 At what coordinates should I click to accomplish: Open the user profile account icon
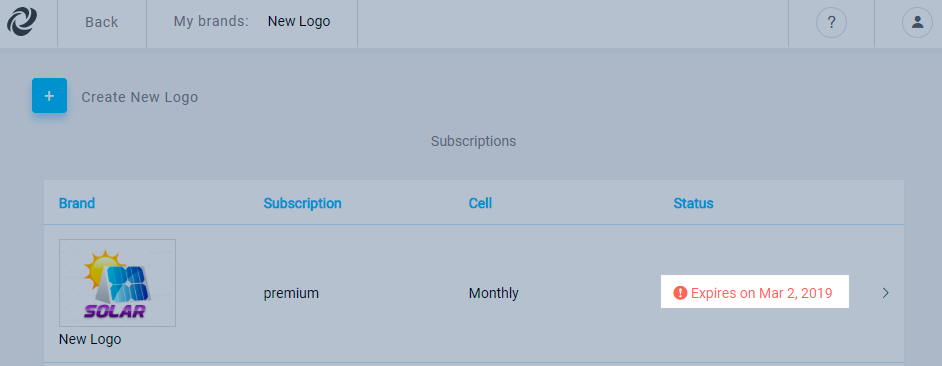(x=917, y=23)
